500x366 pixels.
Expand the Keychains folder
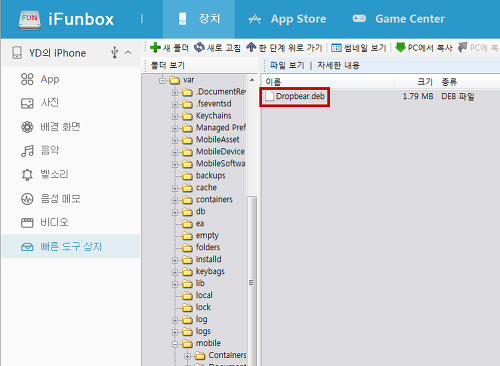click(x=175, y=116)
